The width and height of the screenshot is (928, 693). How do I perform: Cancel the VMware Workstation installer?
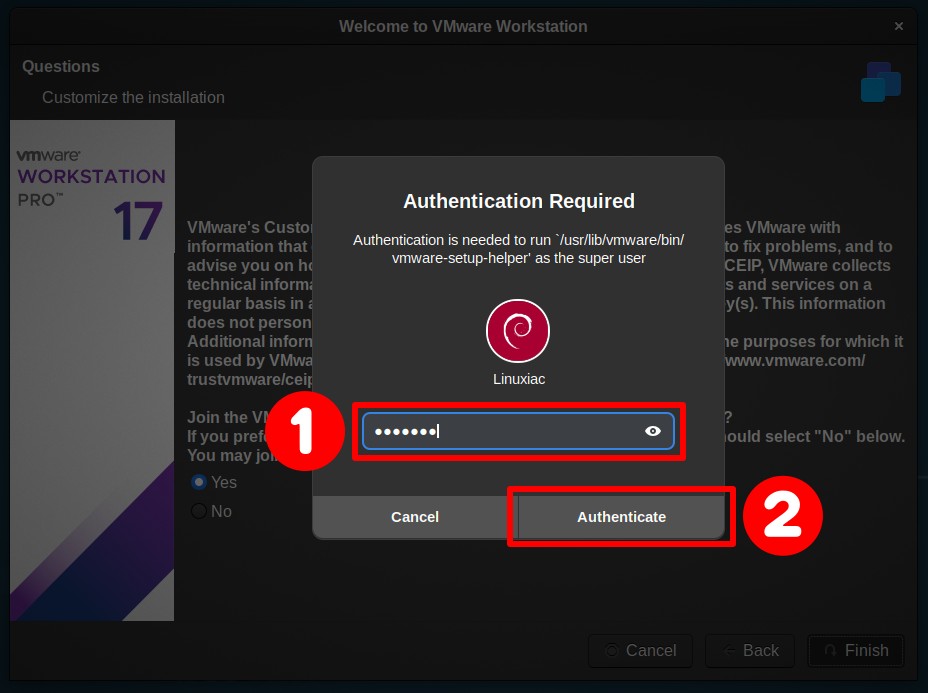[640, 650]
